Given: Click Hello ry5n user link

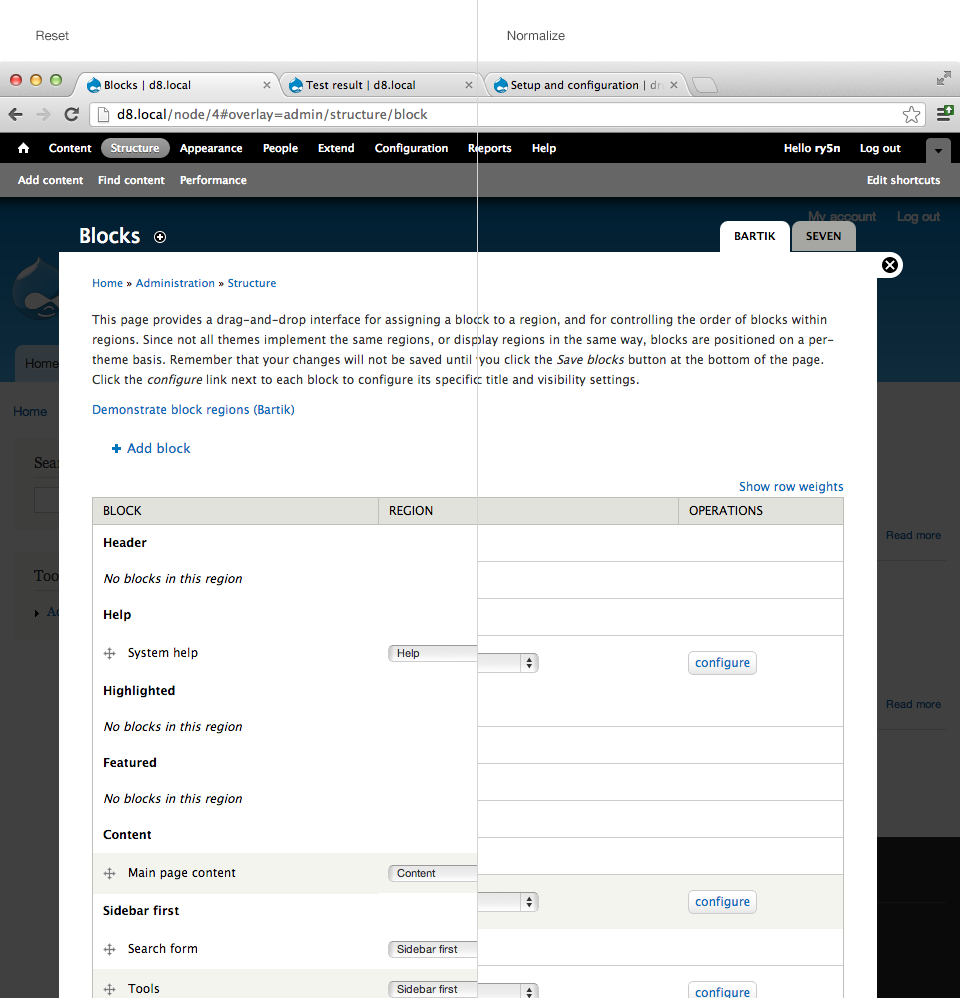Looking at the screenshot, I should 812,148.
